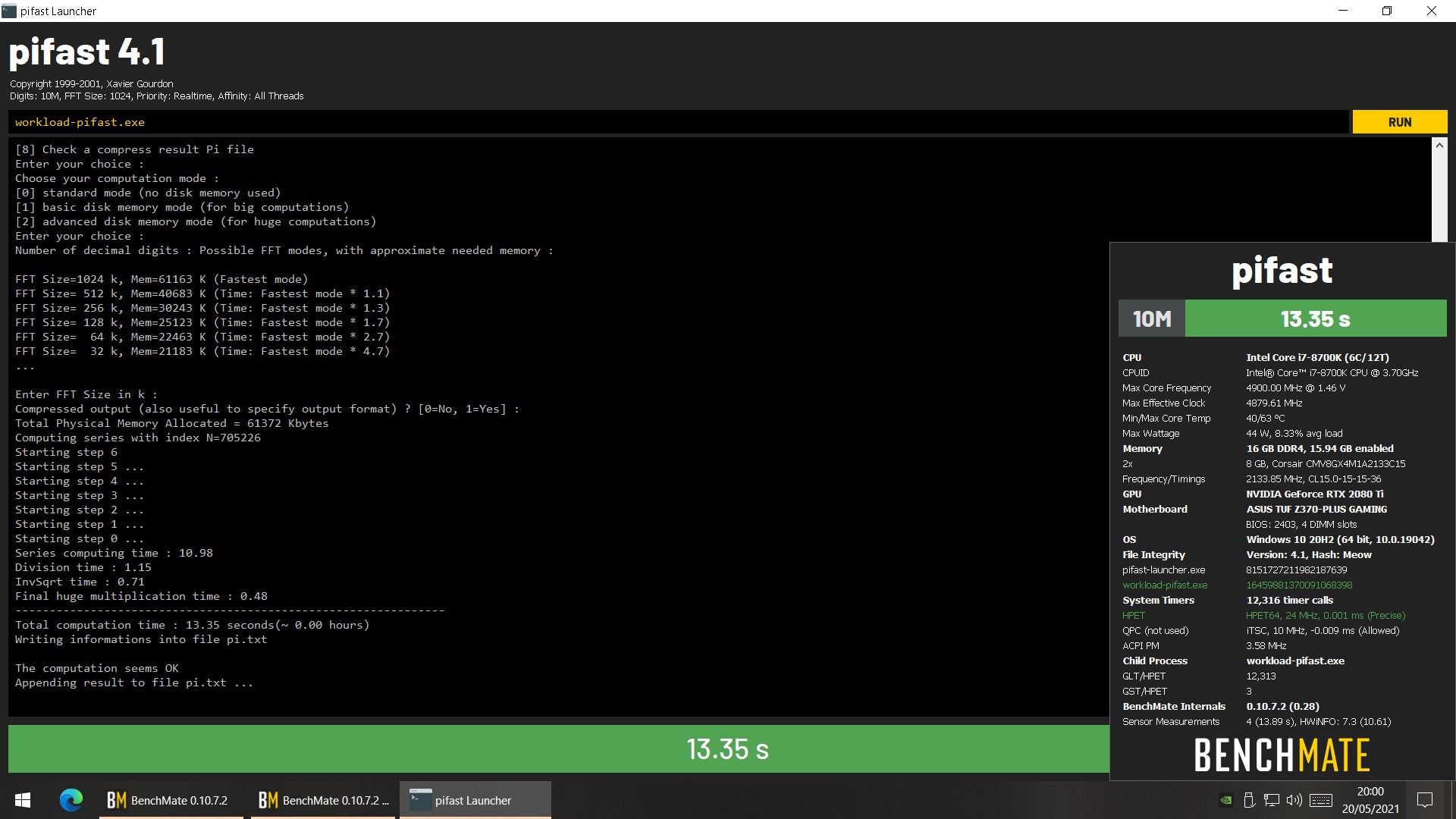The image size is (1456, 819).
Task: Click the Min/Max Core Temp 40/63 °C value
Action: [x=1265, y=418]
